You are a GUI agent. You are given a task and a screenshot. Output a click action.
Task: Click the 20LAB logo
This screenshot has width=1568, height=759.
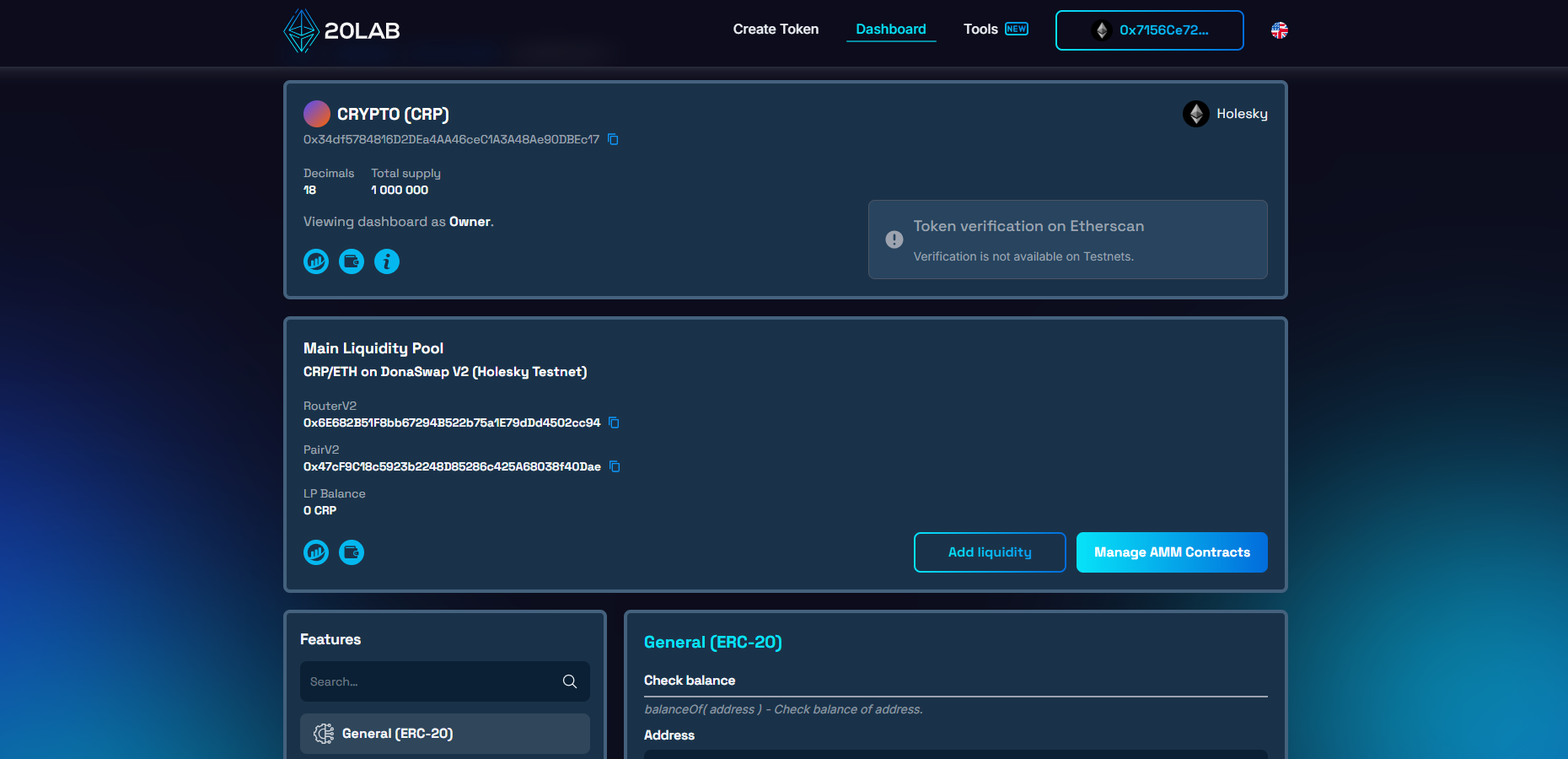tap(341, 30)
